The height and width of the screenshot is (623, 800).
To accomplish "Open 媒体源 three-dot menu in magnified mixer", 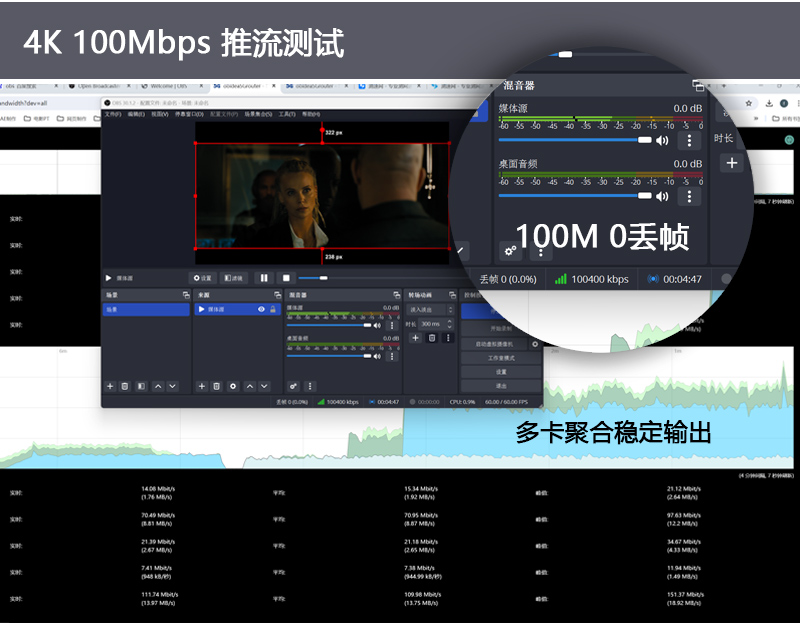I will (691, 140).
